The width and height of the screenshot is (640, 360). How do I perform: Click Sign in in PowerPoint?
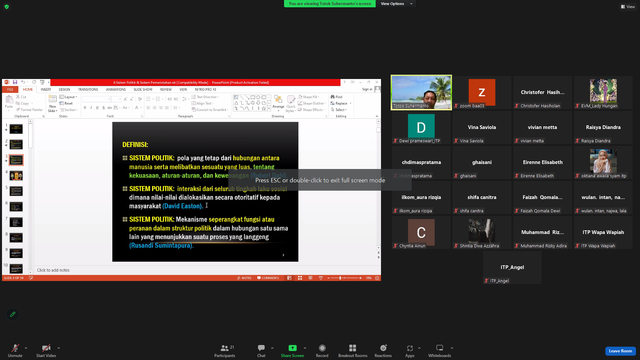click(367, 89)
